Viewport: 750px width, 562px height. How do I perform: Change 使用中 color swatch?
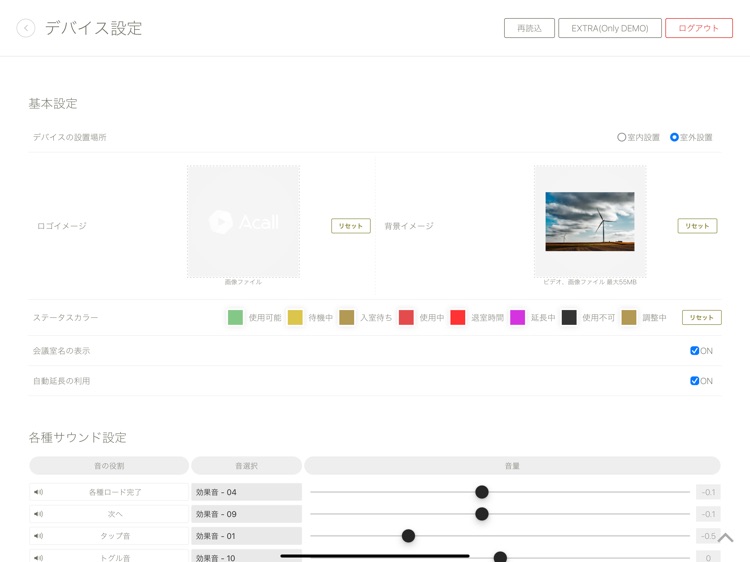tap(406, 318)
